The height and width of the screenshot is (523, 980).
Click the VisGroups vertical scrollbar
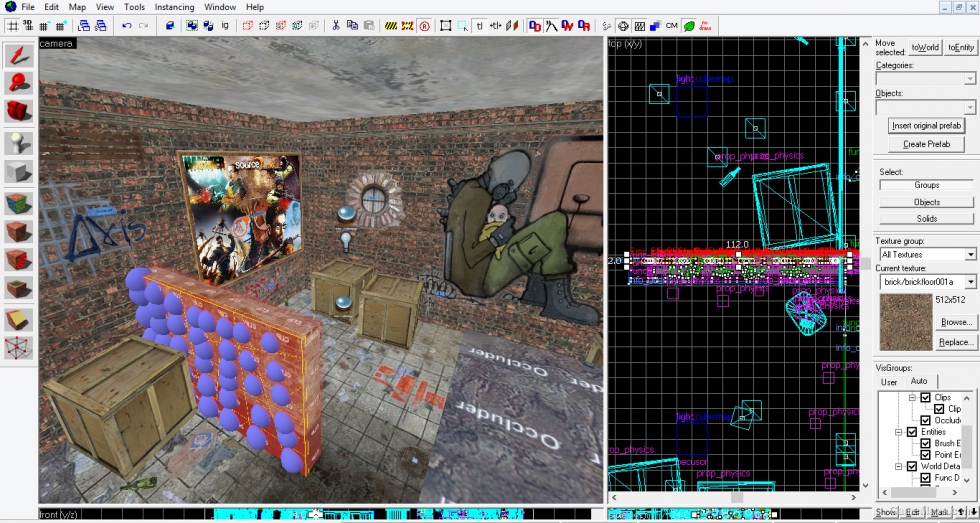click(966, 441)
